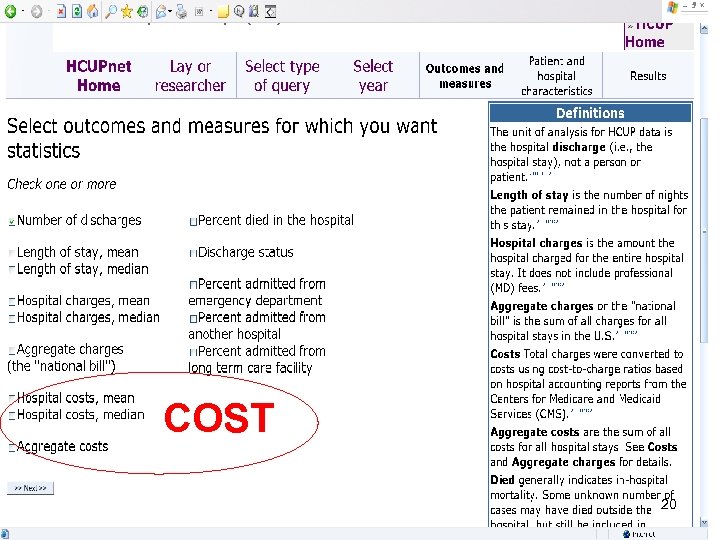Check Percent admitted from another hospital
Viewport: 720px width, 540px height.
193,318
